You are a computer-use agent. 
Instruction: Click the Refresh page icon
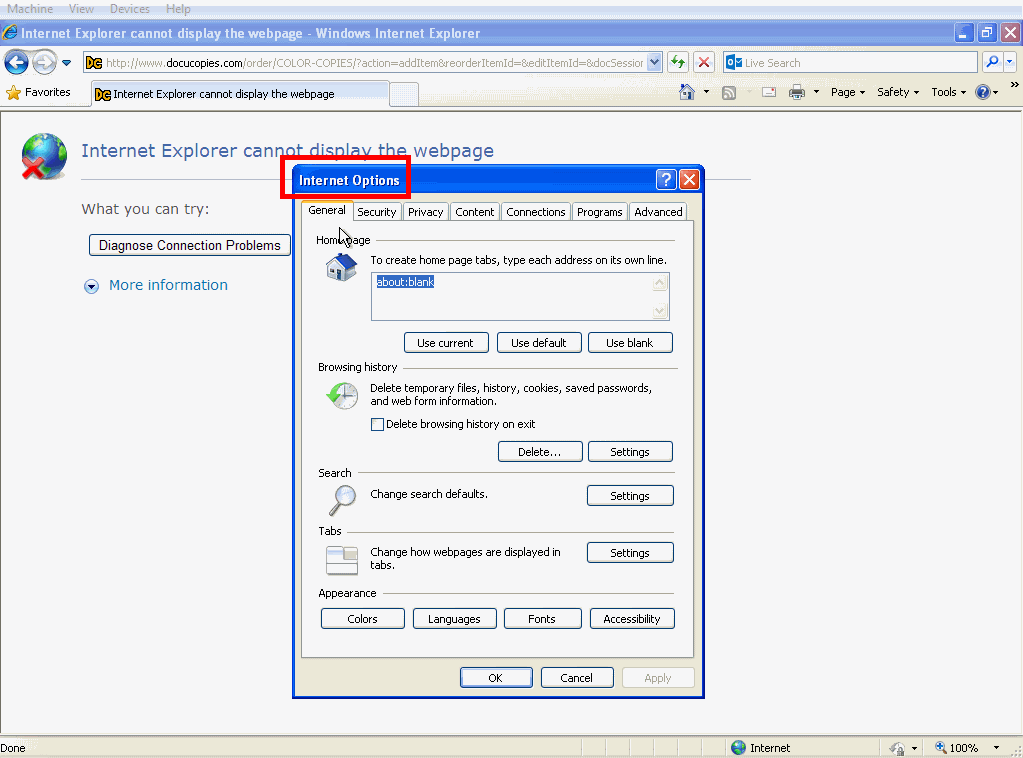coord(678,63)
